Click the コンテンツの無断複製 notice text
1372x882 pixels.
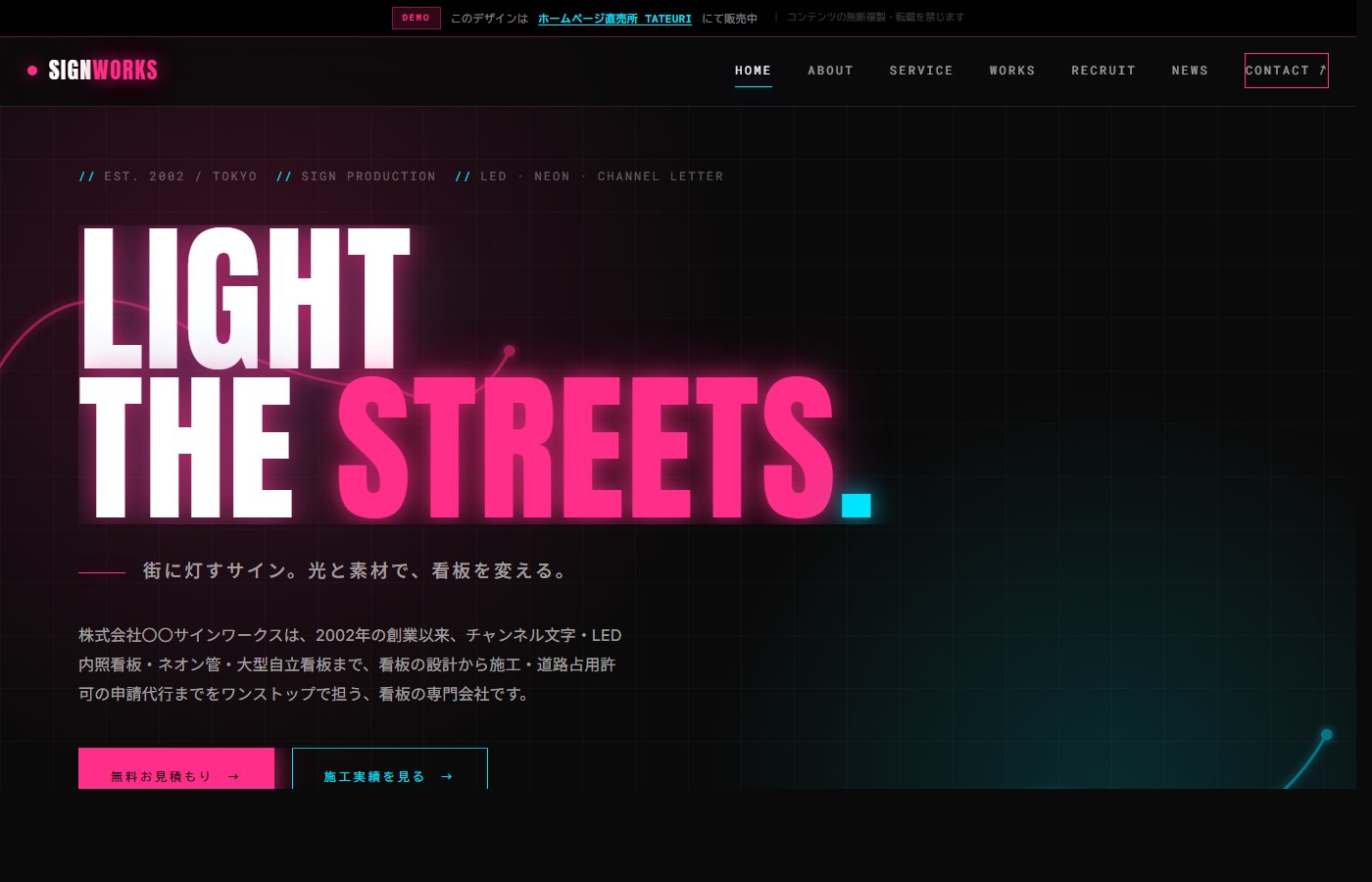875,18
